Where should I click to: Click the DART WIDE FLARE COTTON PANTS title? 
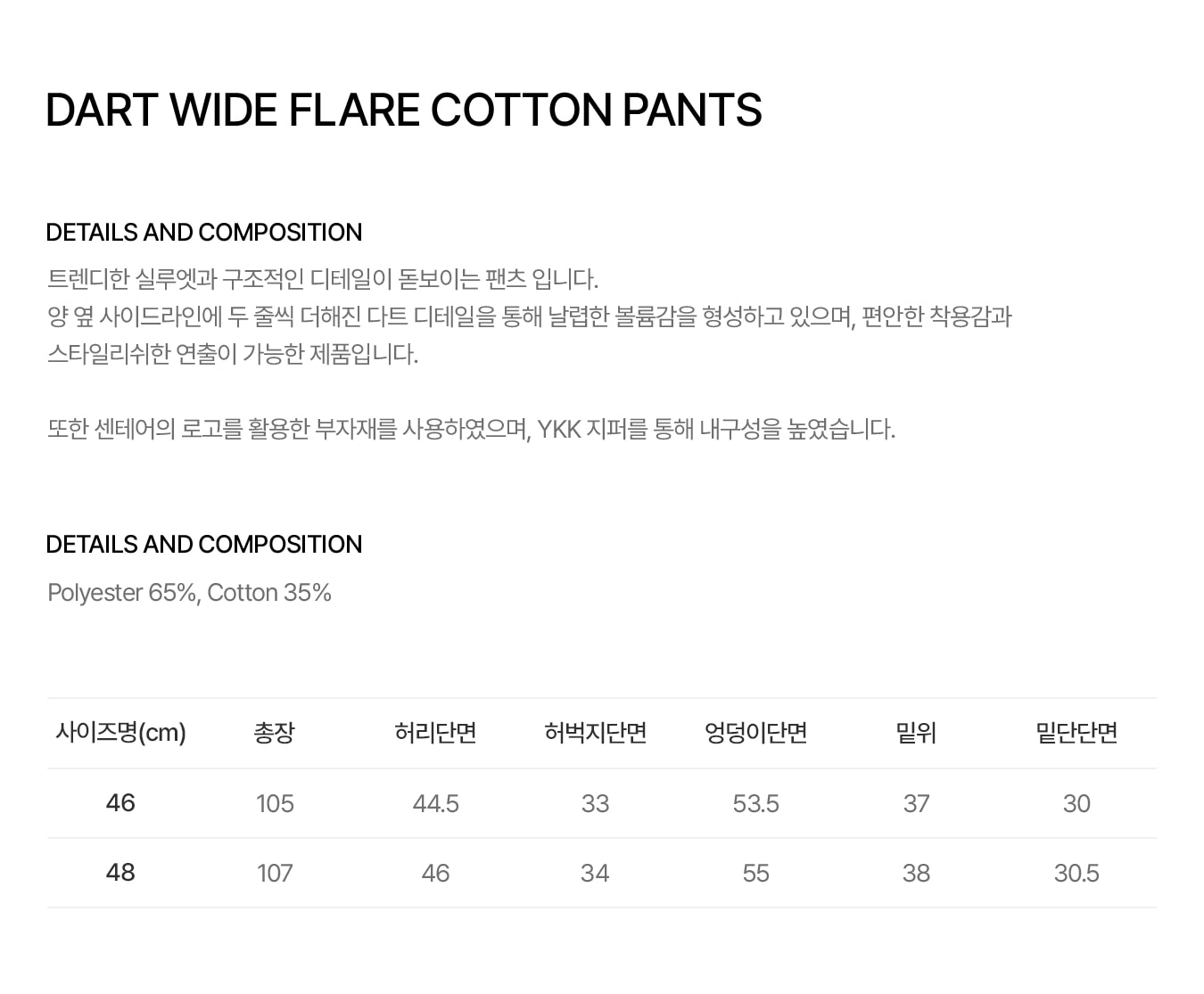(403, 111)
